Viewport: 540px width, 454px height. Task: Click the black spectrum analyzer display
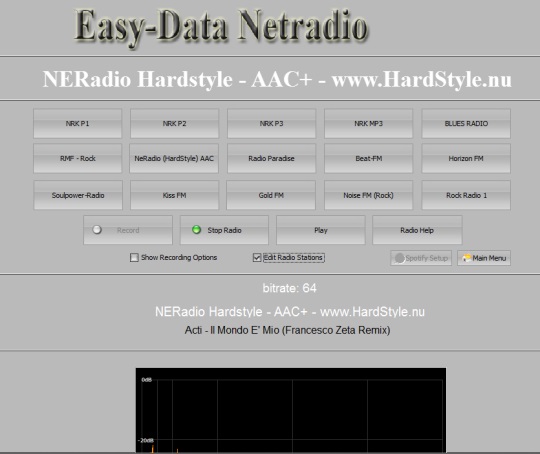(291, 410)
